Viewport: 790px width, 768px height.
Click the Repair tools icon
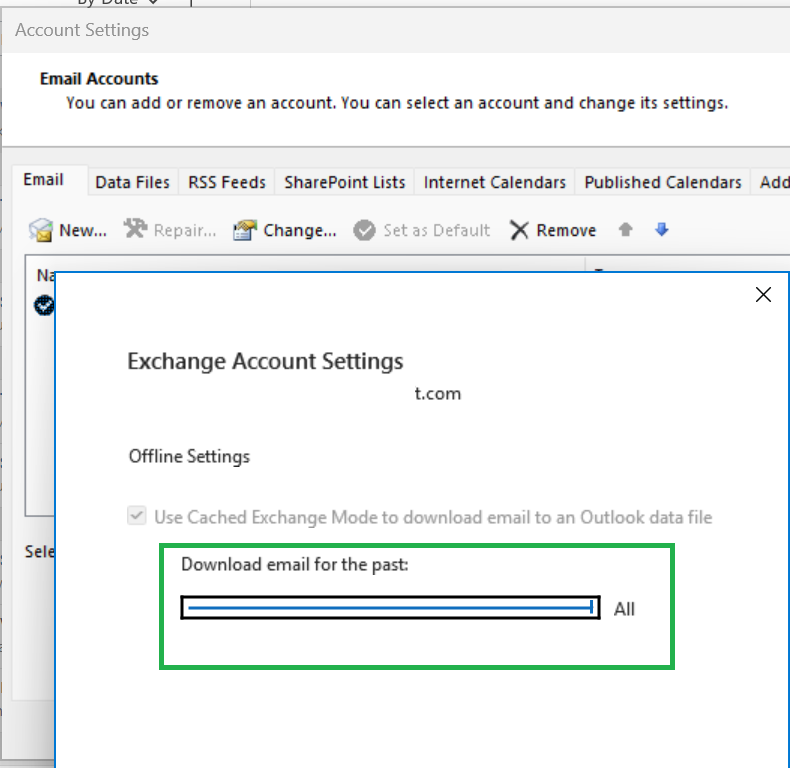136,229
